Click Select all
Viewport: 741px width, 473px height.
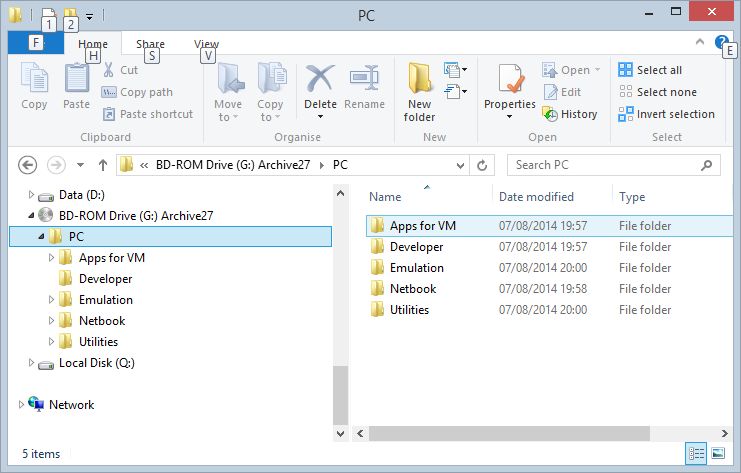click(x=650, y=70)
